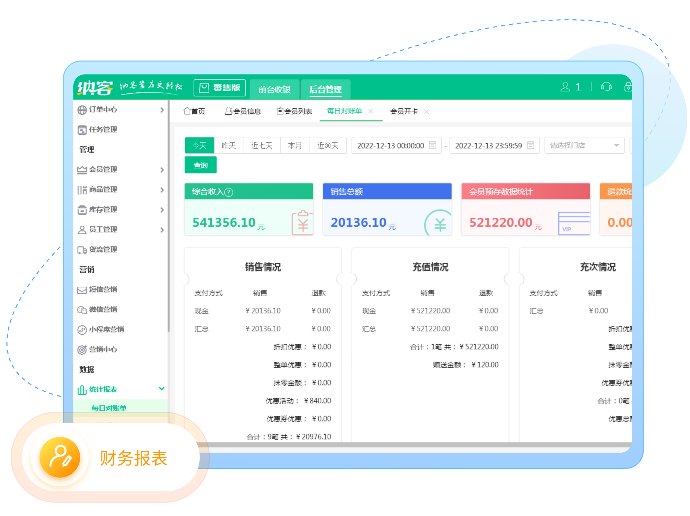Click the help icon beside 综合收入
This screenshot has width=690, height=516.
coord(229,192)
